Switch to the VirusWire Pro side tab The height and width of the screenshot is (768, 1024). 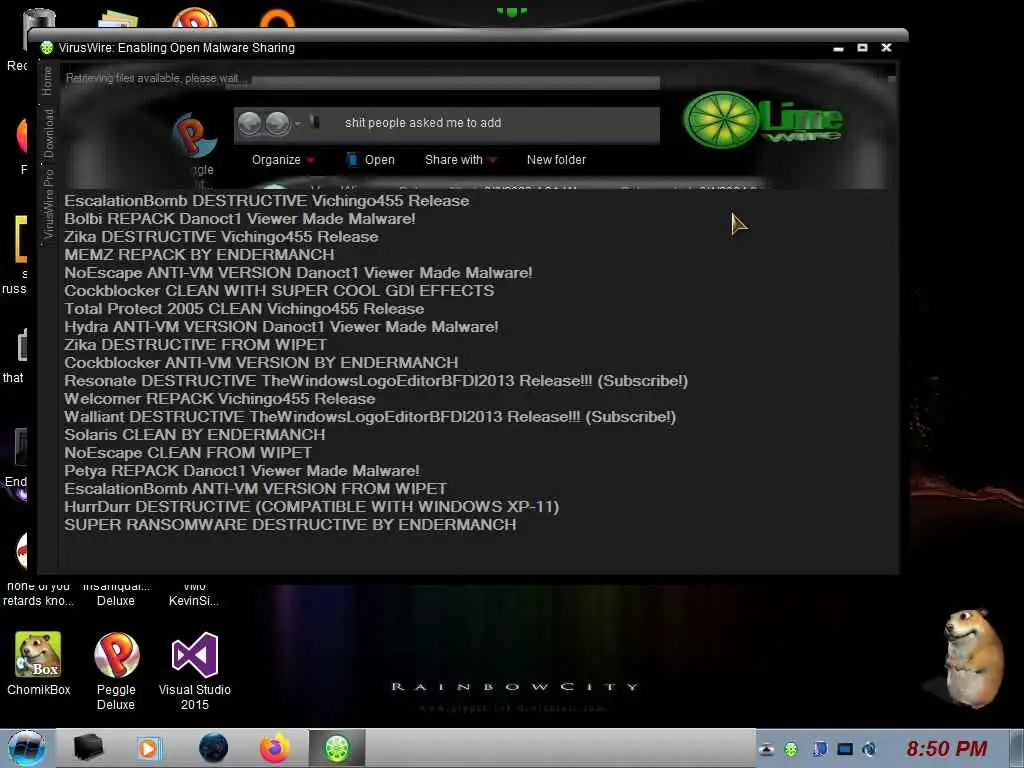pos(48,204)
